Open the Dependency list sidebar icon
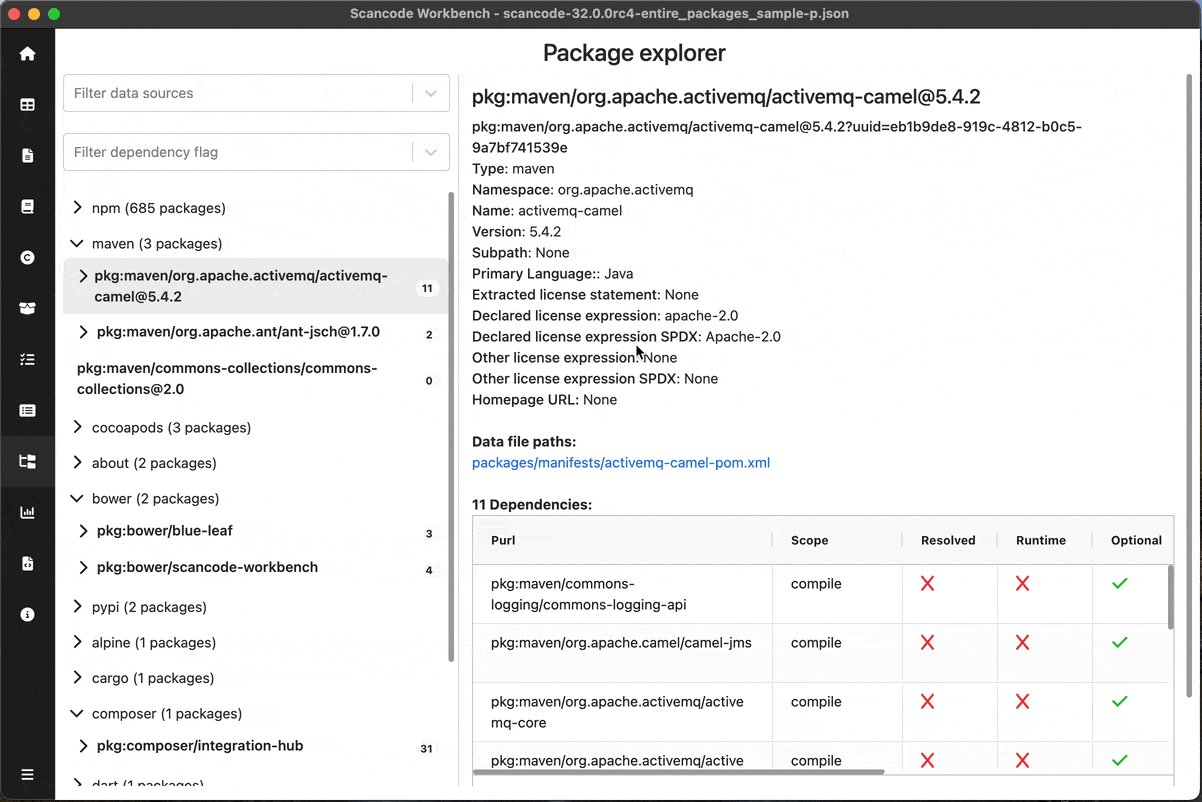1202x802 pixels. [x=27, y=411]
